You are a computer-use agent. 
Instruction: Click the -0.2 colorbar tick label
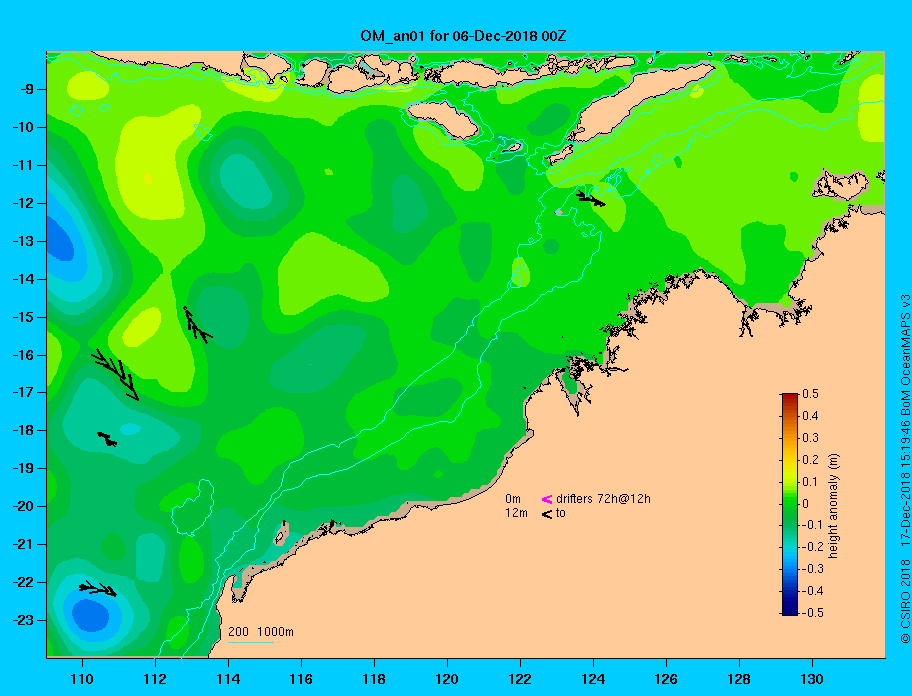pyautogui.click(x=812, y=547)
